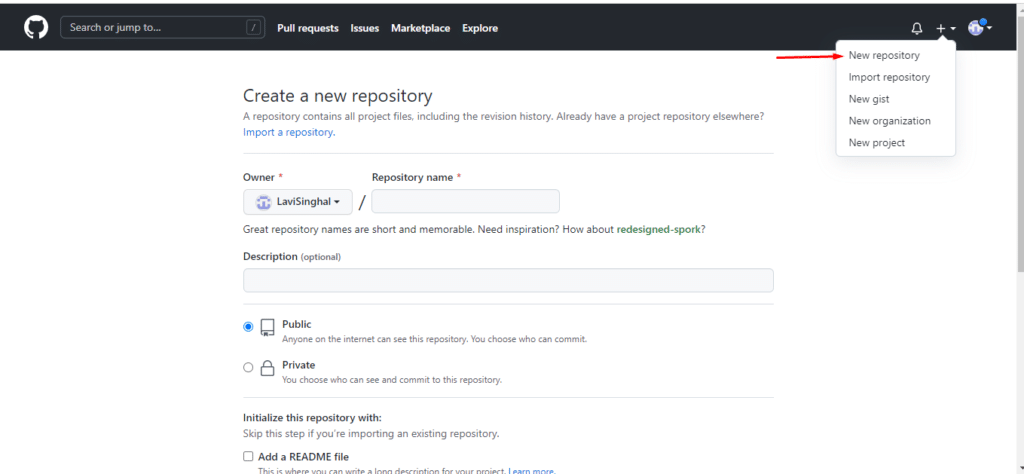
Task: Open the notifications bell
Action: pyautogui.click(x=917, y=28)
